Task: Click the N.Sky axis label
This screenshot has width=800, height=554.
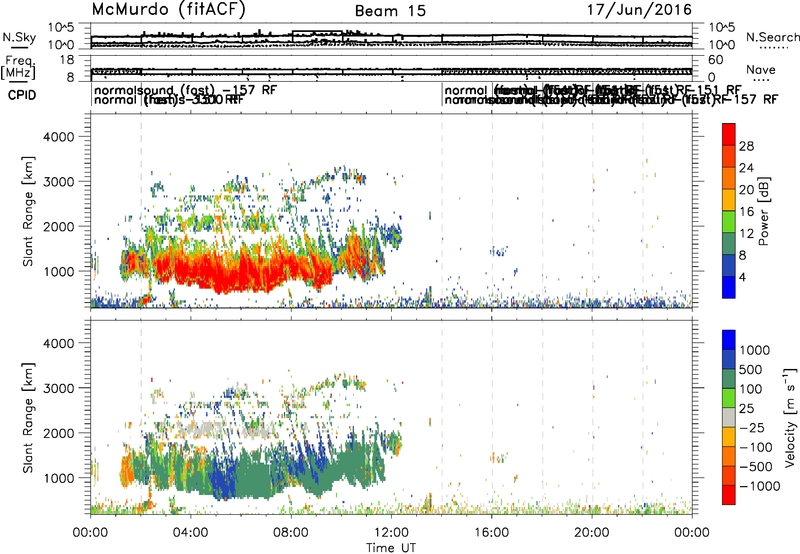Action: click(x=19, y=37)
